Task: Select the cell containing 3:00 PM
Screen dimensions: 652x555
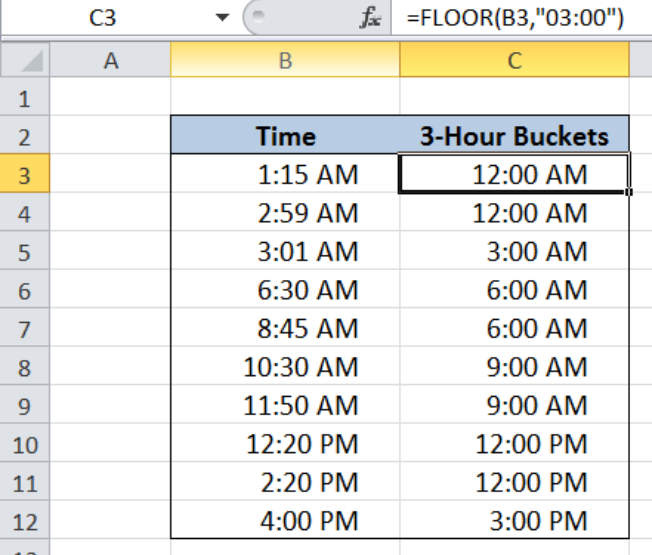Action: (x=514, y=520)
